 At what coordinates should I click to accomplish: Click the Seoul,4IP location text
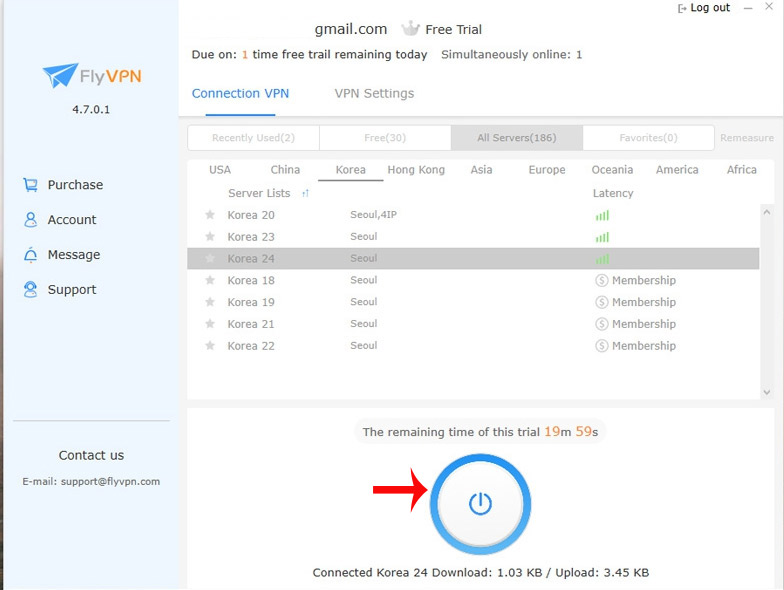point(374,215)
